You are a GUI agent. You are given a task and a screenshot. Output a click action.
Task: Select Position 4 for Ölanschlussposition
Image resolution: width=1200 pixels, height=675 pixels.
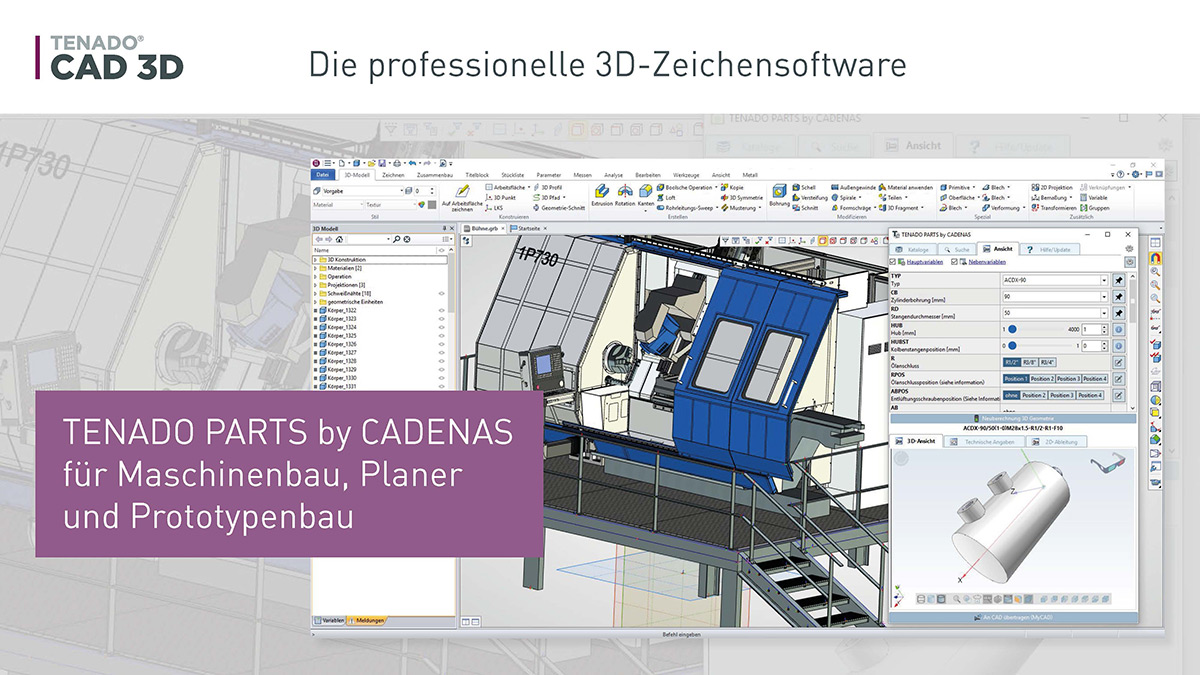(x=1095, y=379)
